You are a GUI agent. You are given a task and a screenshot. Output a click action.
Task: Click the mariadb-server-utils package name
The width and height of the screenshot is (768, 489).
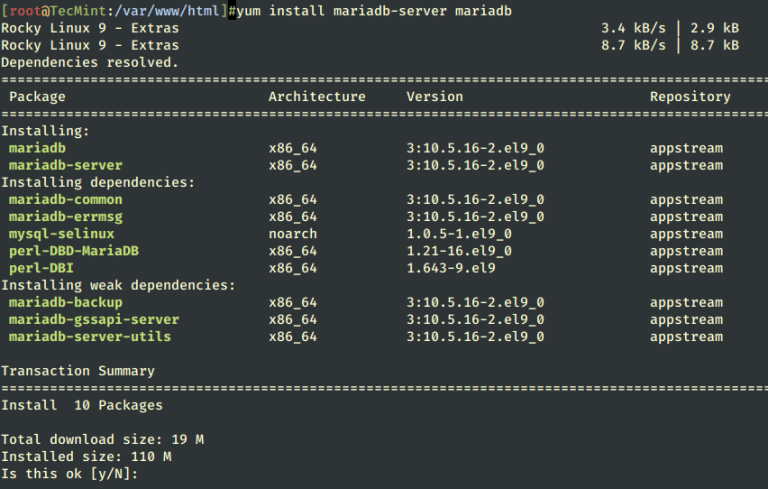coord(89,336)
